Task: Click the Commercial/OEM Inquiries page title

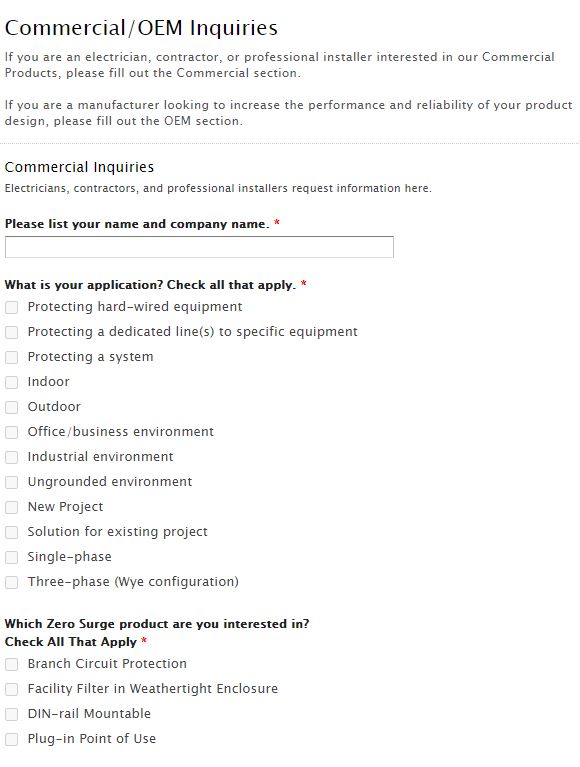Action: pyautogui.click(x=141, y=28)
